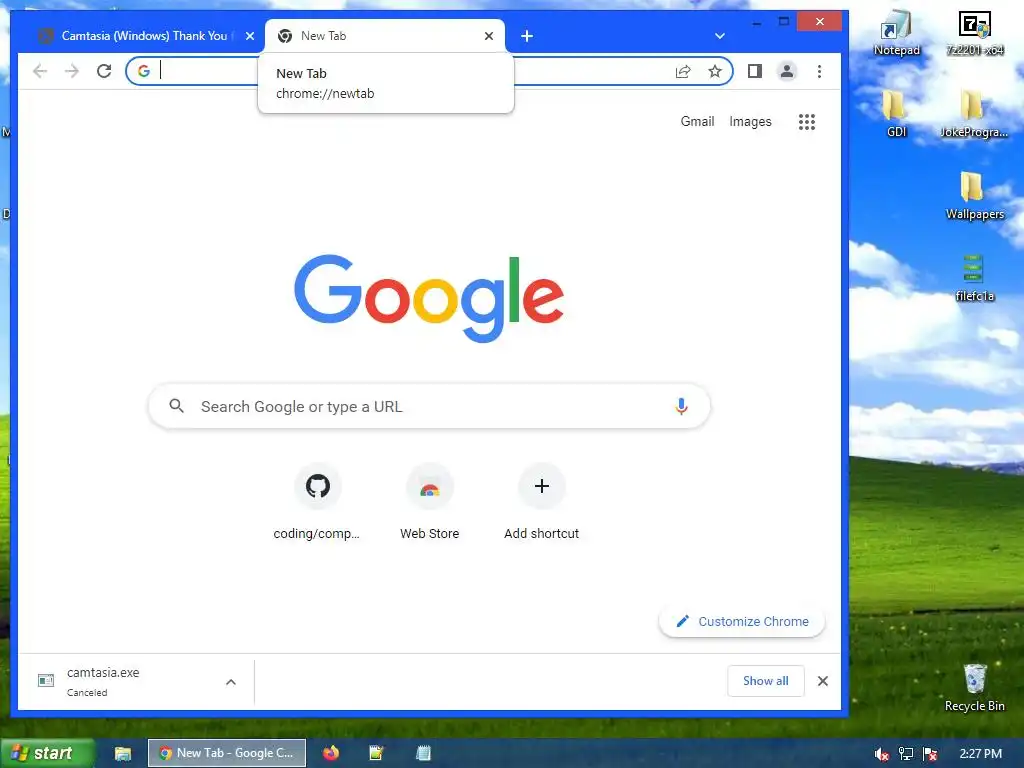The width and height of the screenshot is (1024, 768).
Task: Select the Wallpapers folder on desktop
Action: click(x=974, y=196)
